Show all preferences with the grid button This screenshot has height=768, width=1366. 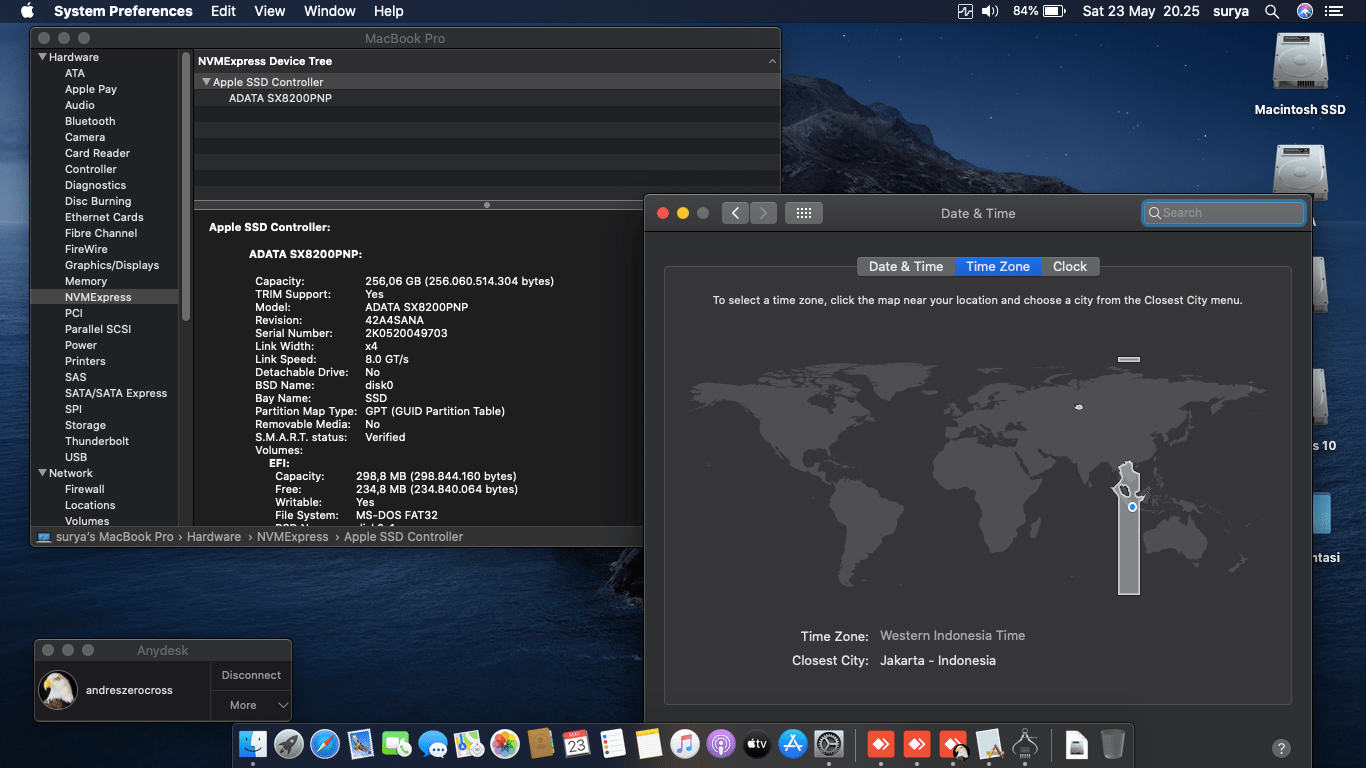pyautogui.click(x=803, y=213)
